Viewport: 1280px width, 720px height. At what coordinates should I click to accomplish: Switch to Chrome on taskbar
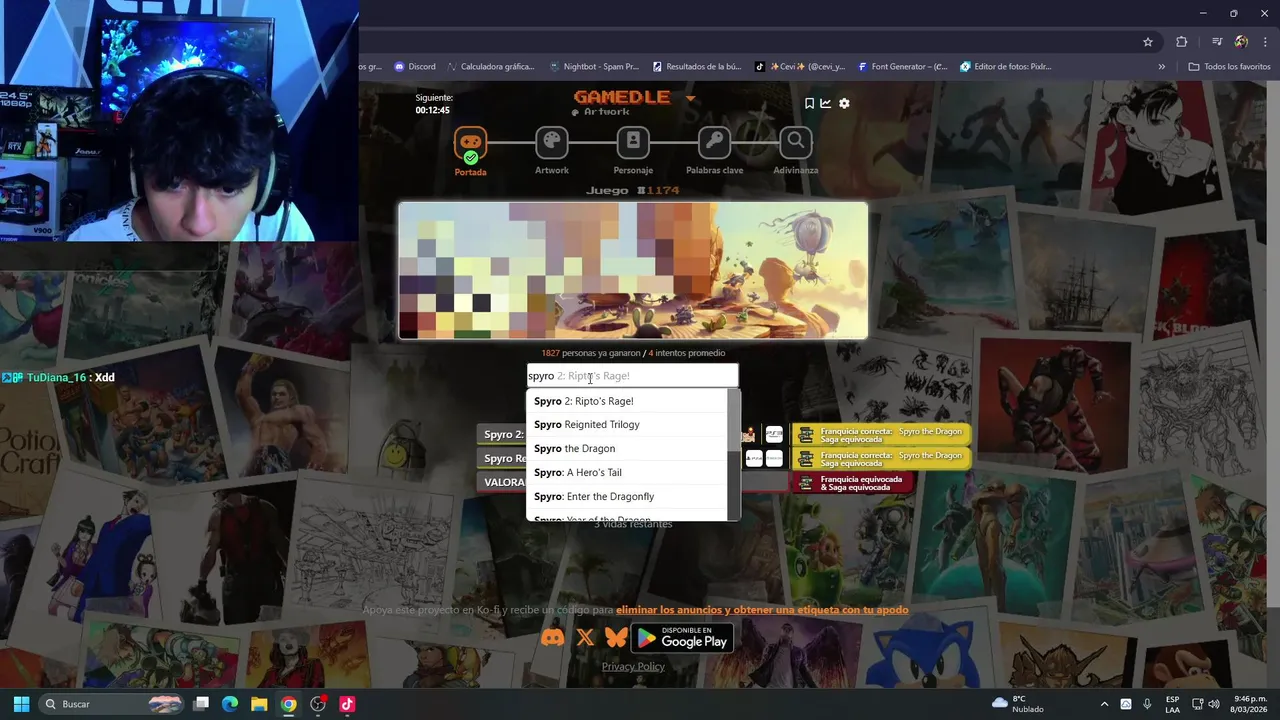[288, 704]
